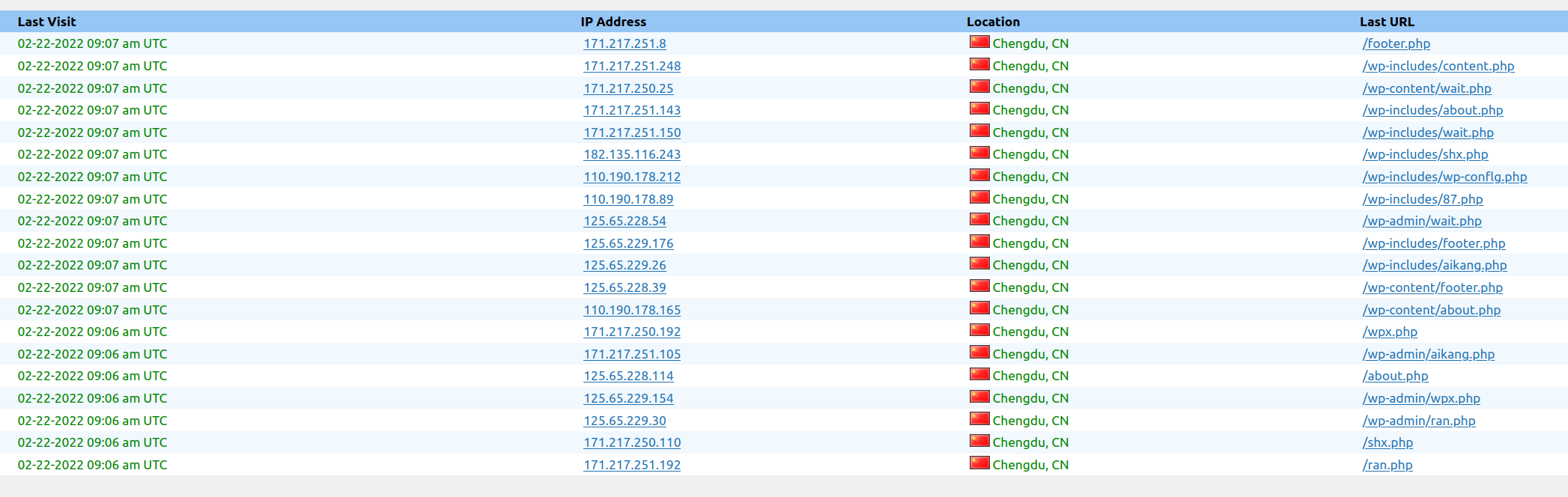1568x497 pixels.
Task: Open /wp-admin/ran.php URL
Action: [1419, 421]
